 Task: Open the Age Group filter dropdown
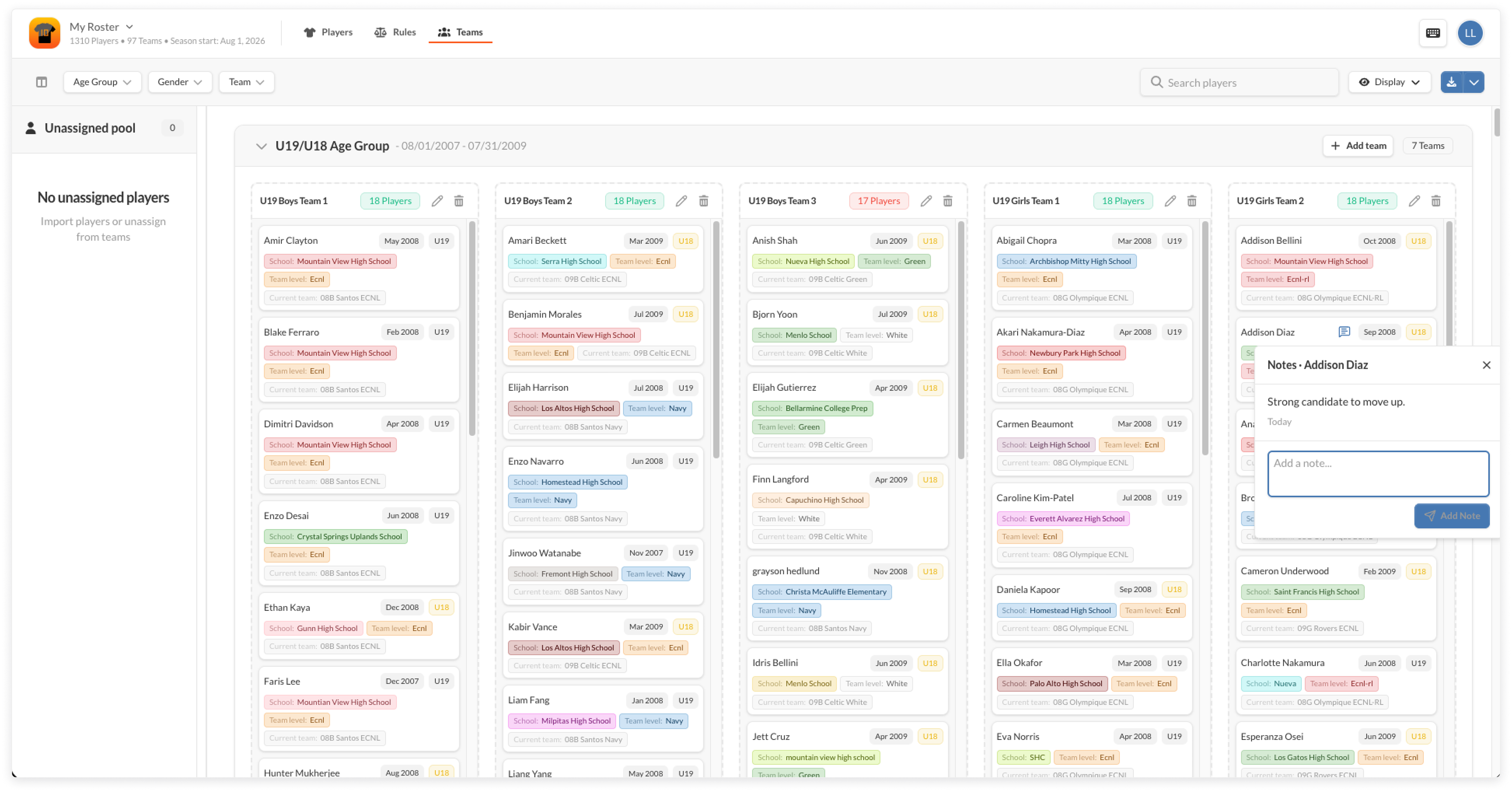[x=102, y=82]
